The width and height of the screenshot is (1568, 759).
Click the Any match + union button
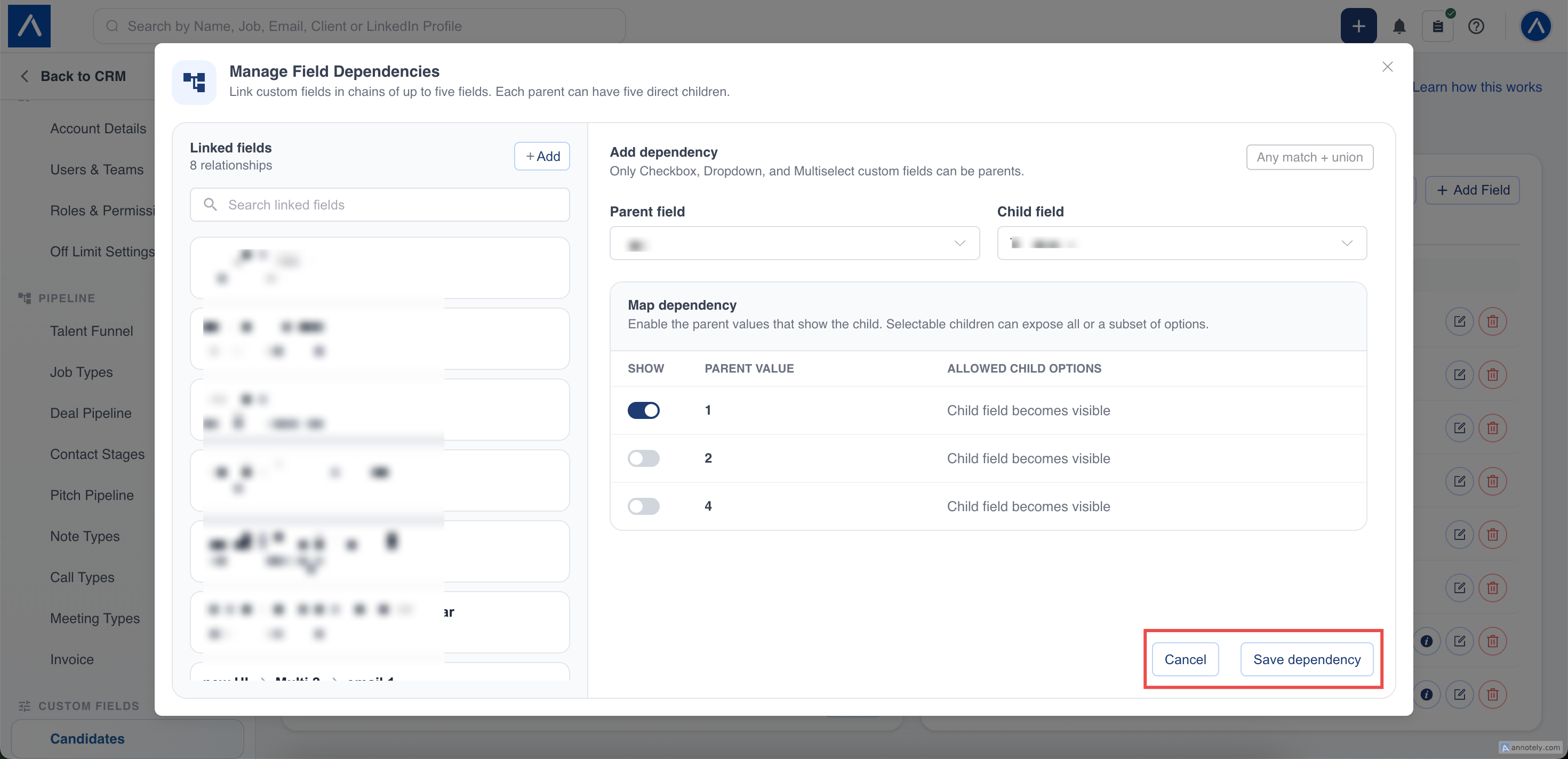click(x=1309, y=157)
